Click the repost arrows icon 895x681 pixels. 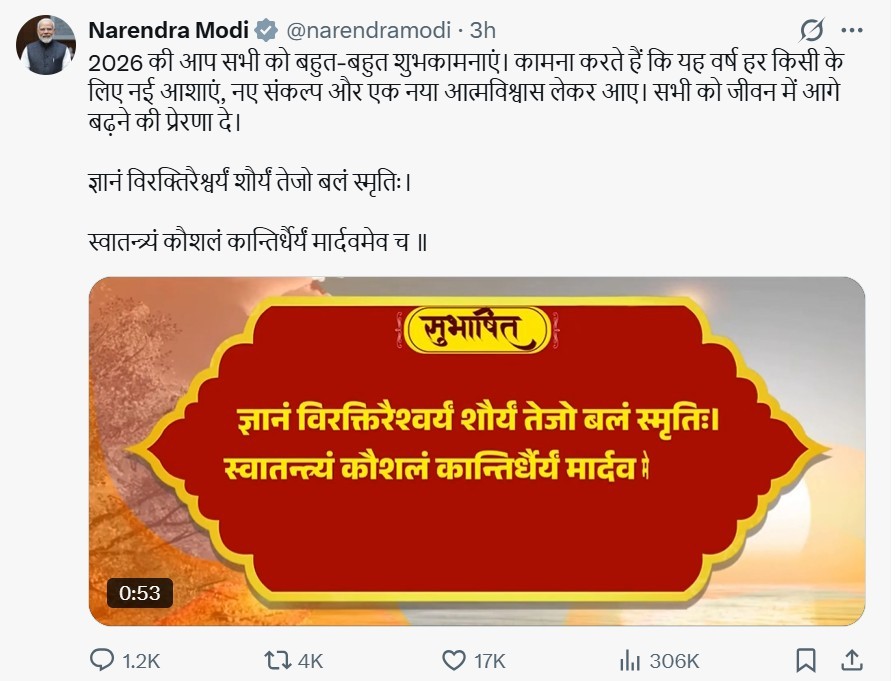pyautogui.click(x=277, y=660)
